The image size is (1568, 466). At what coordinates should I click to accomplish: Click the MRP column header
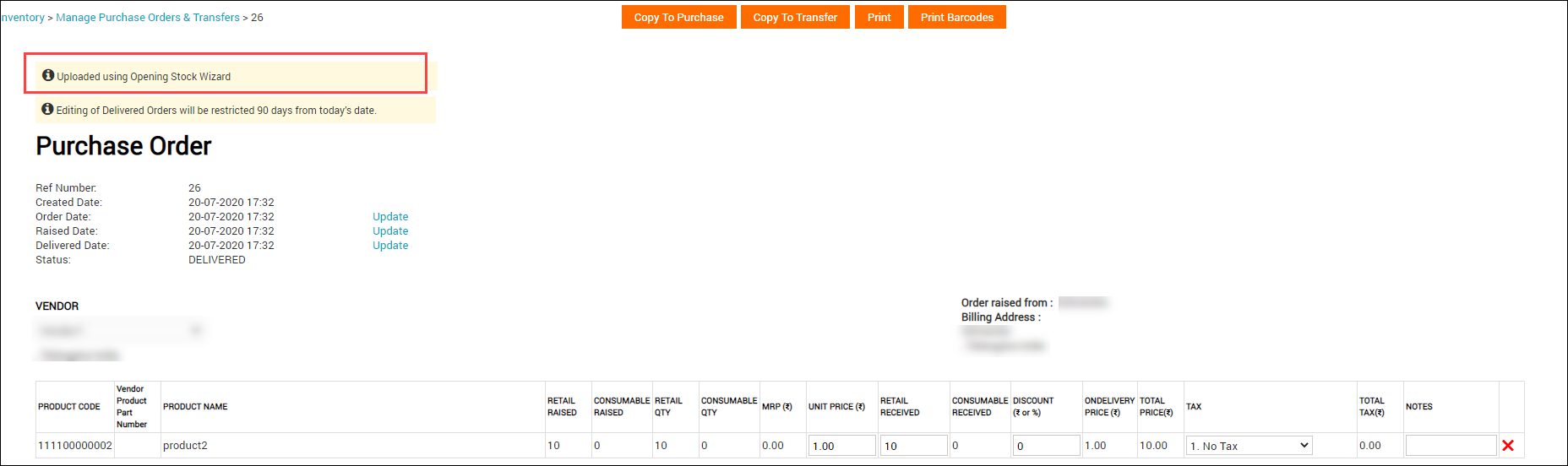pos(777,407)
